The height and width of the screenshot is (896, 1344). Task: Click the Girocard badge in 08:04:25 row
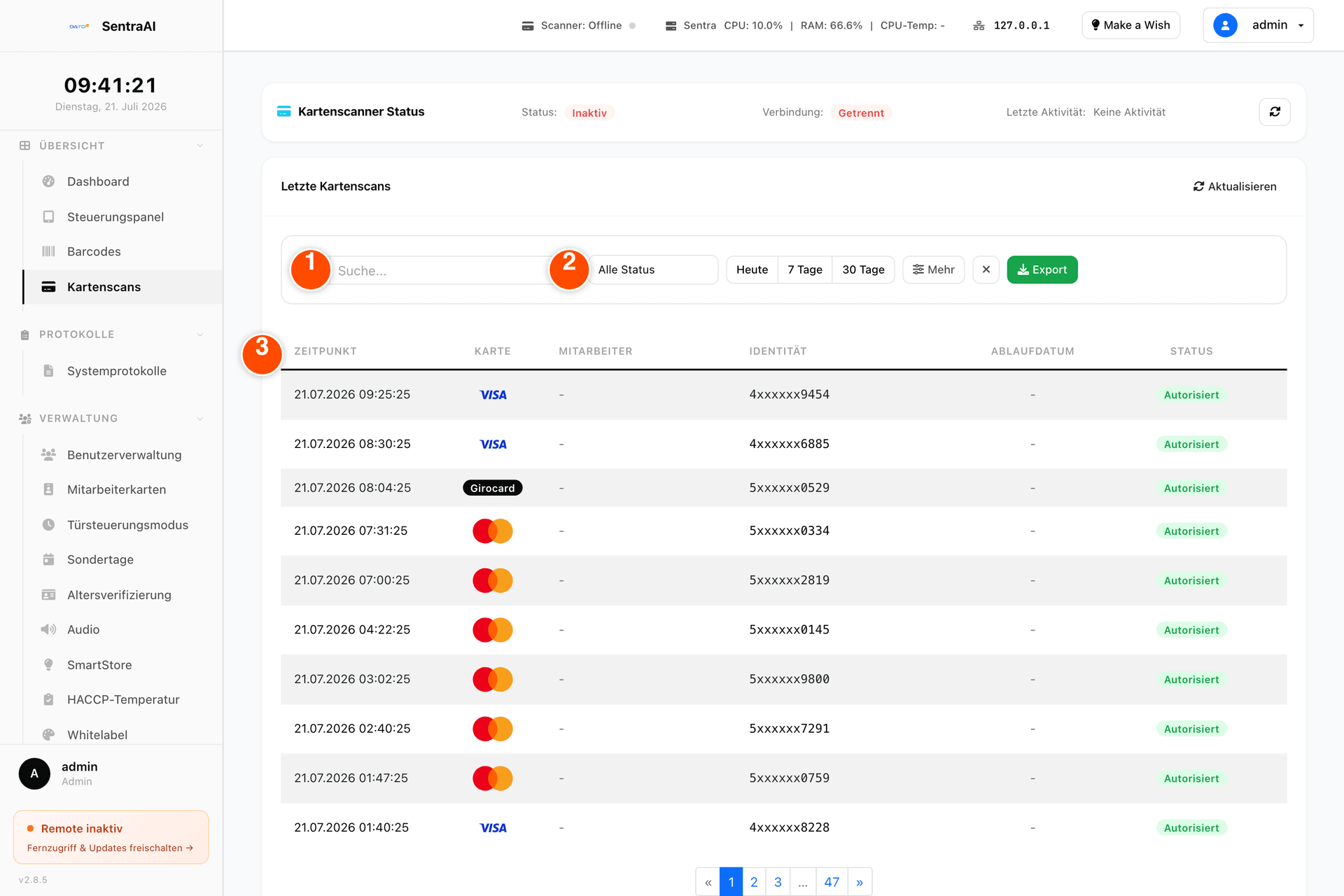[x=493, y=488]
